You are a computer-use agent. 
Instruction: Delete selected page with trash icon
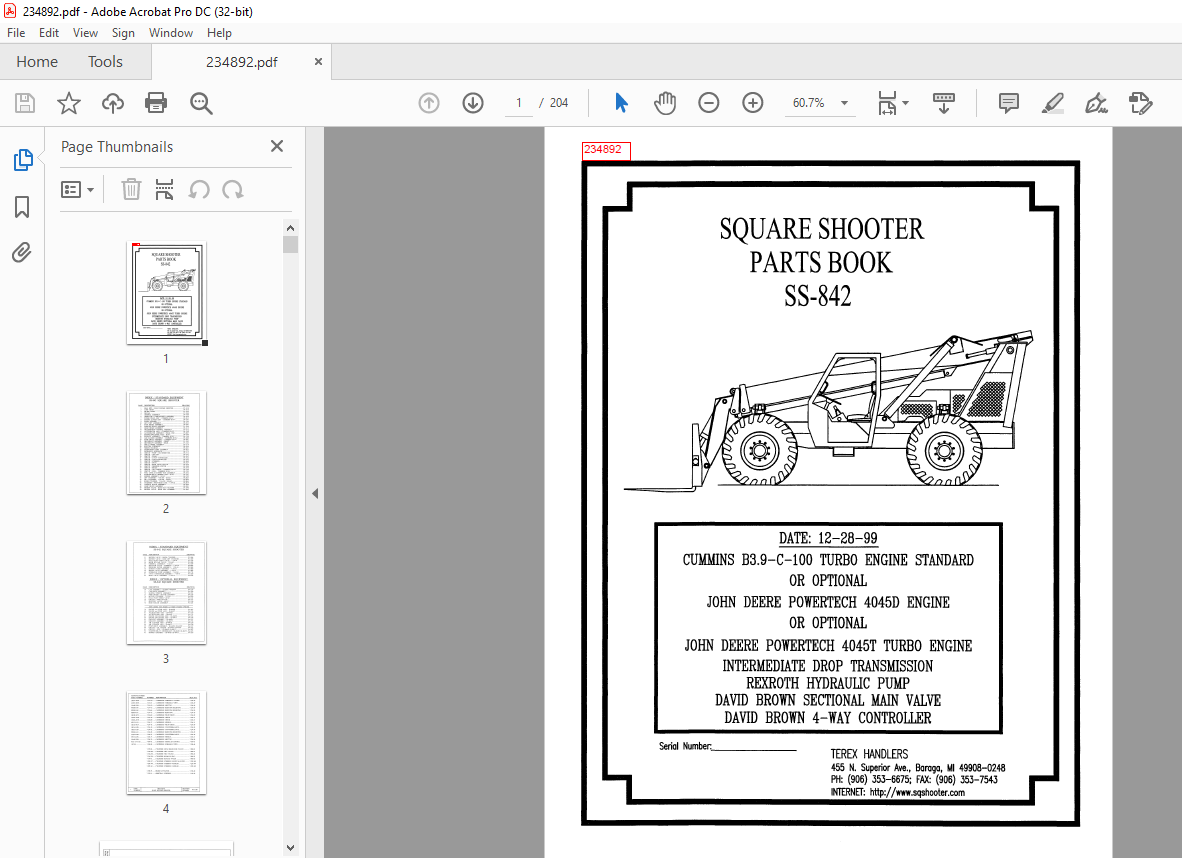click(131, 189)
